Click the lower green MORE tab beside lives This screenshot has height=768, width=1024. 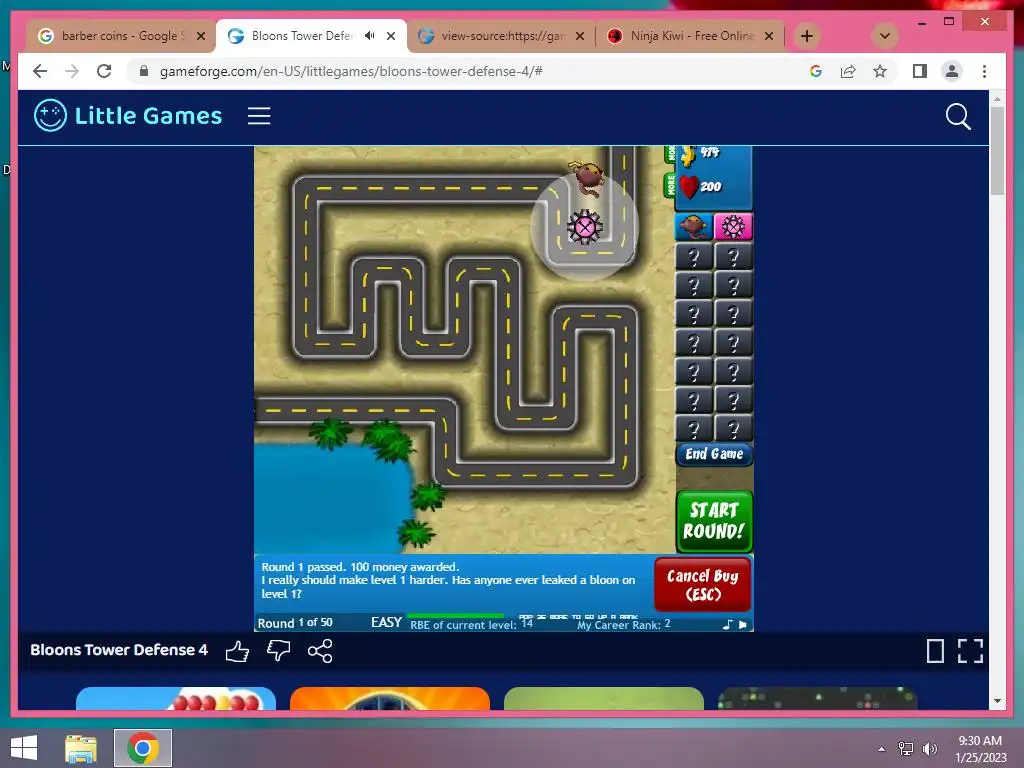point(671,185)
